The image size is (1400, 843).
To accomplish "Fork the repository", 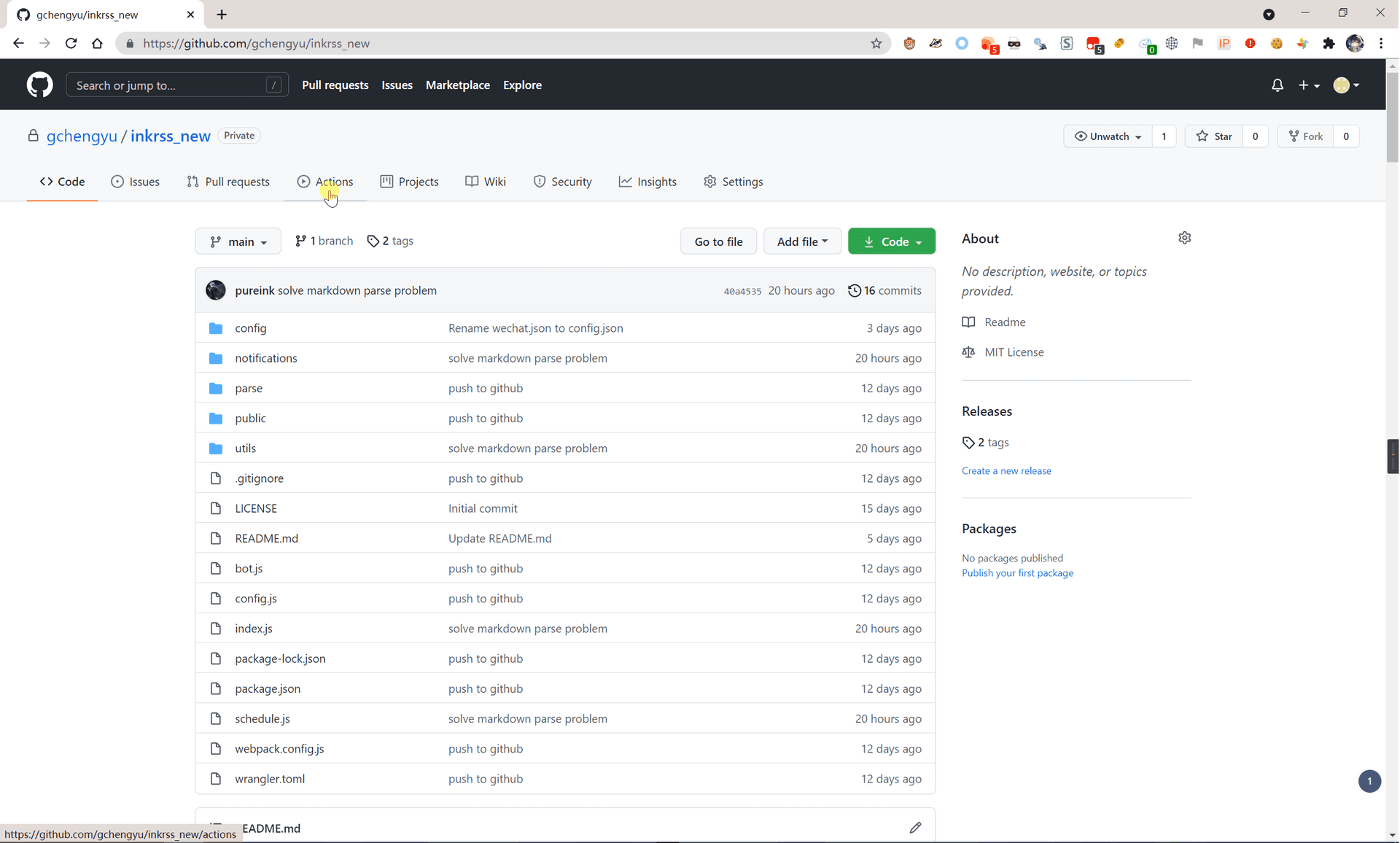I will [x=1305, y=136].
